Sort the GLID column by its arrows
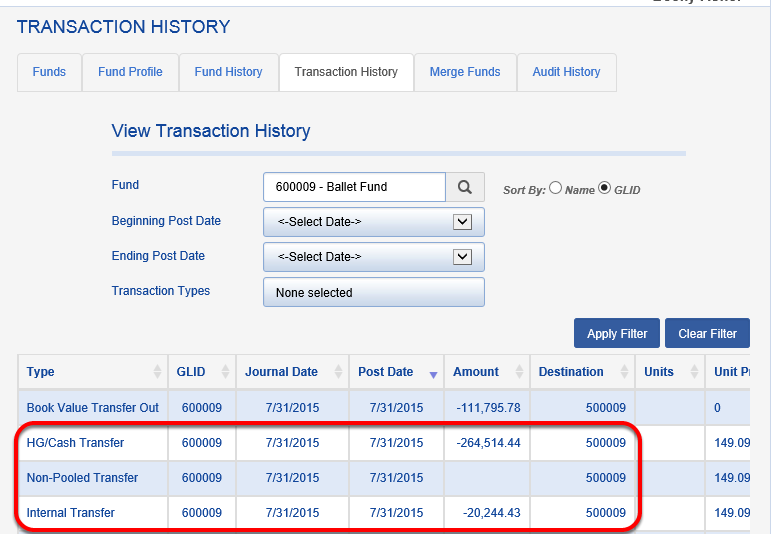Image resolution: width=775 pixels, height=534 pixels. click(225, 371)
